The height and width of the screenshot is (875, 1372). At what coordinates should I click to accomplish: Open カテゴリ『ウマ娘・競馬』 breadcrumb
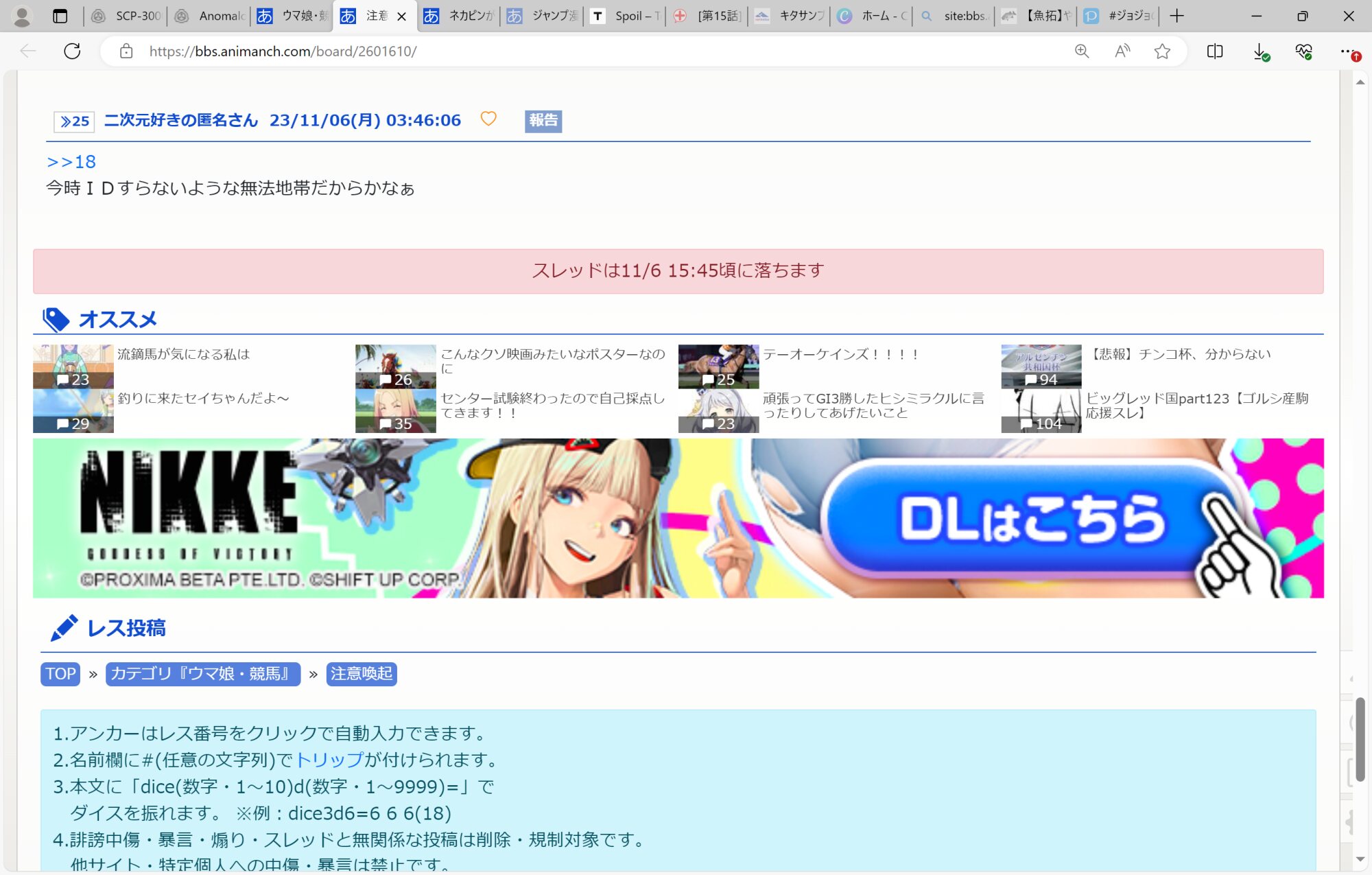203,674
